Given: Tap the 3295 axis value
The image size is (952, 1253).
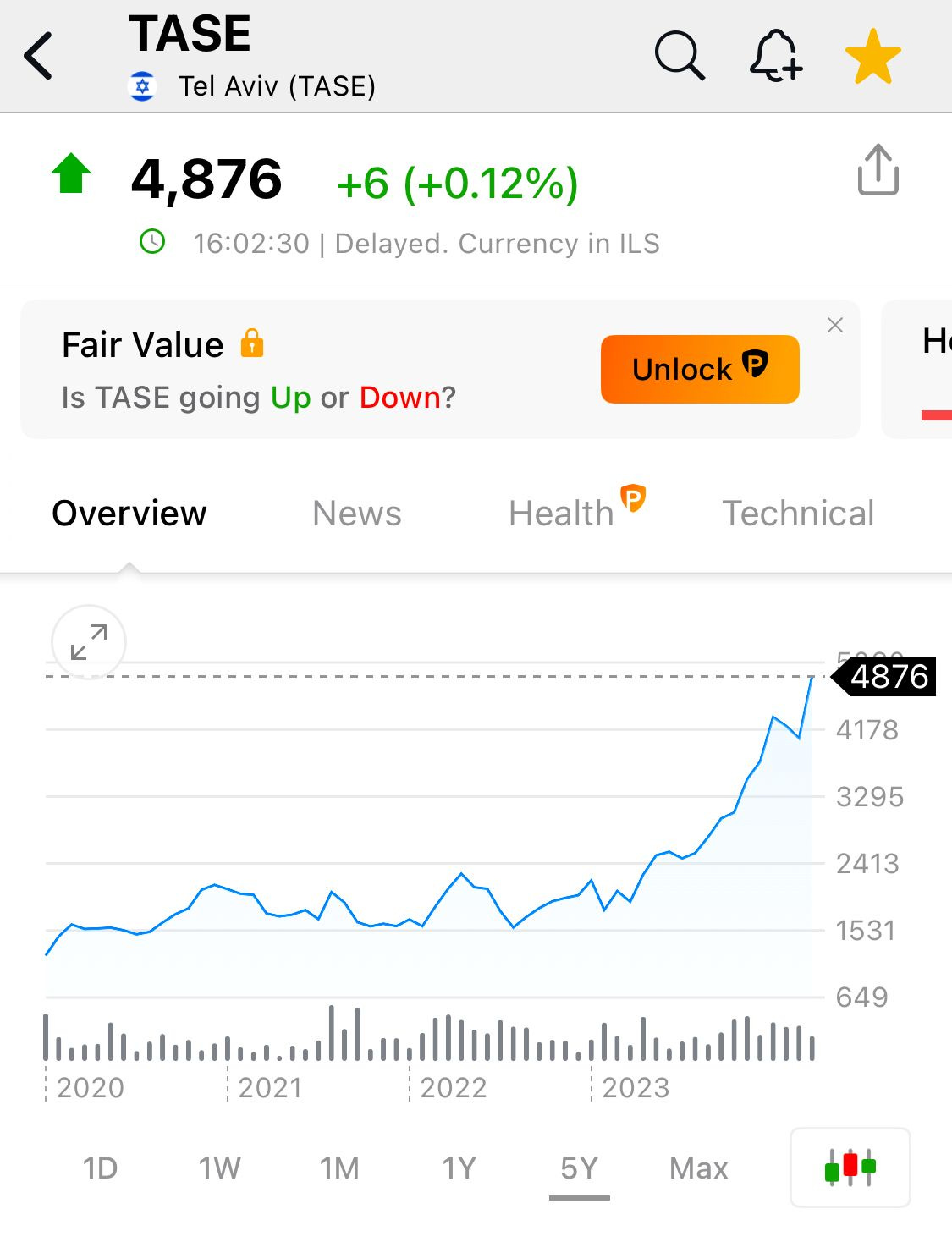Looking at the screenshot, I should coord(870,796).
